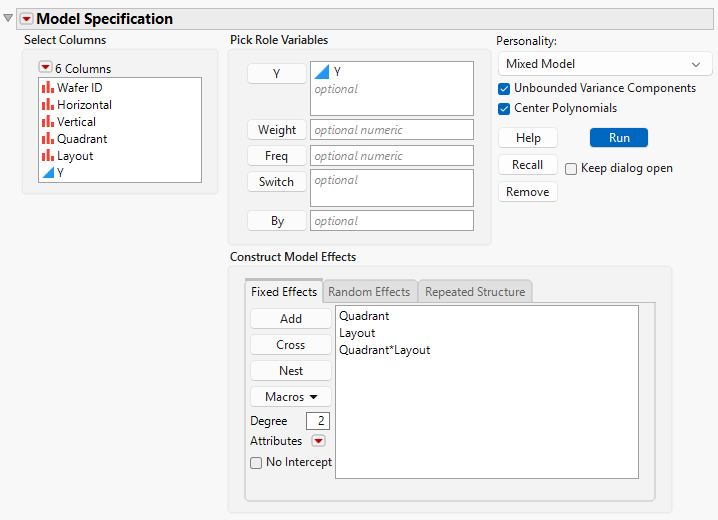Image resolution: width=718 pixels, height=520 pixels.
Task: Click the blue continuous icon in Y role box
Action: [321, 72]
